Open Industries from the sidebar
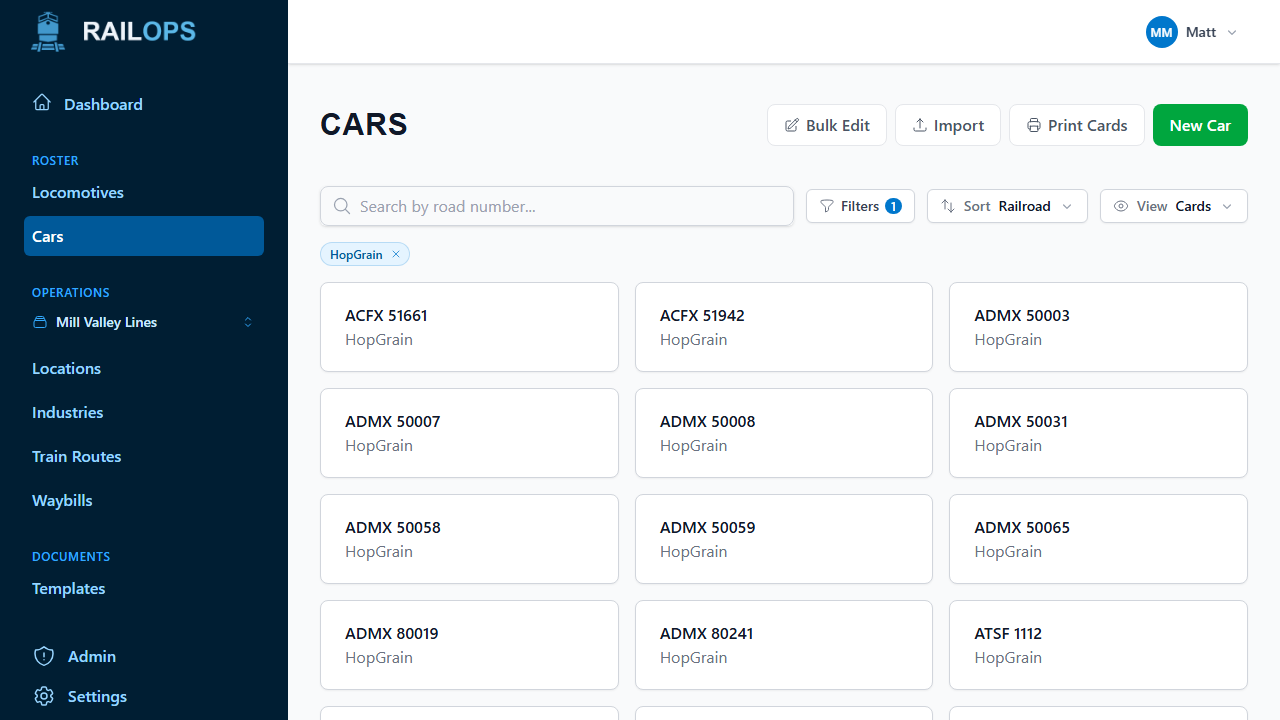This screenshot has height=720, width=1280. point(67,412)
